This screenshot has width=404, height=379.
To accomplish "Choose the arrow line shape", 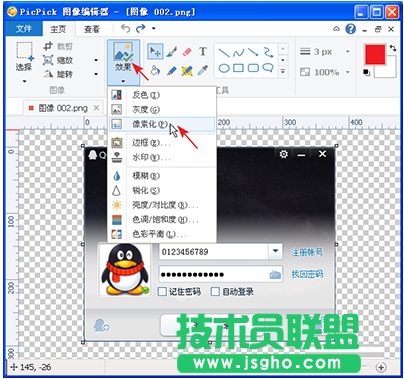I will pyautogui.click(x=253, y=52).
